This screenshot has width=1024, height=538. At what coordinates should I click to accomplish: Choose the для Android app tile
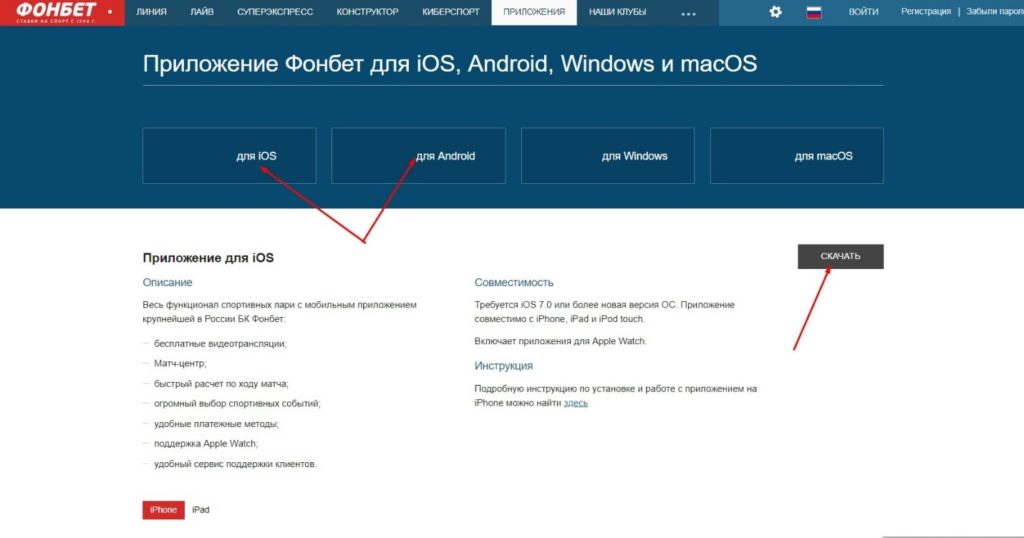point(419,155)
